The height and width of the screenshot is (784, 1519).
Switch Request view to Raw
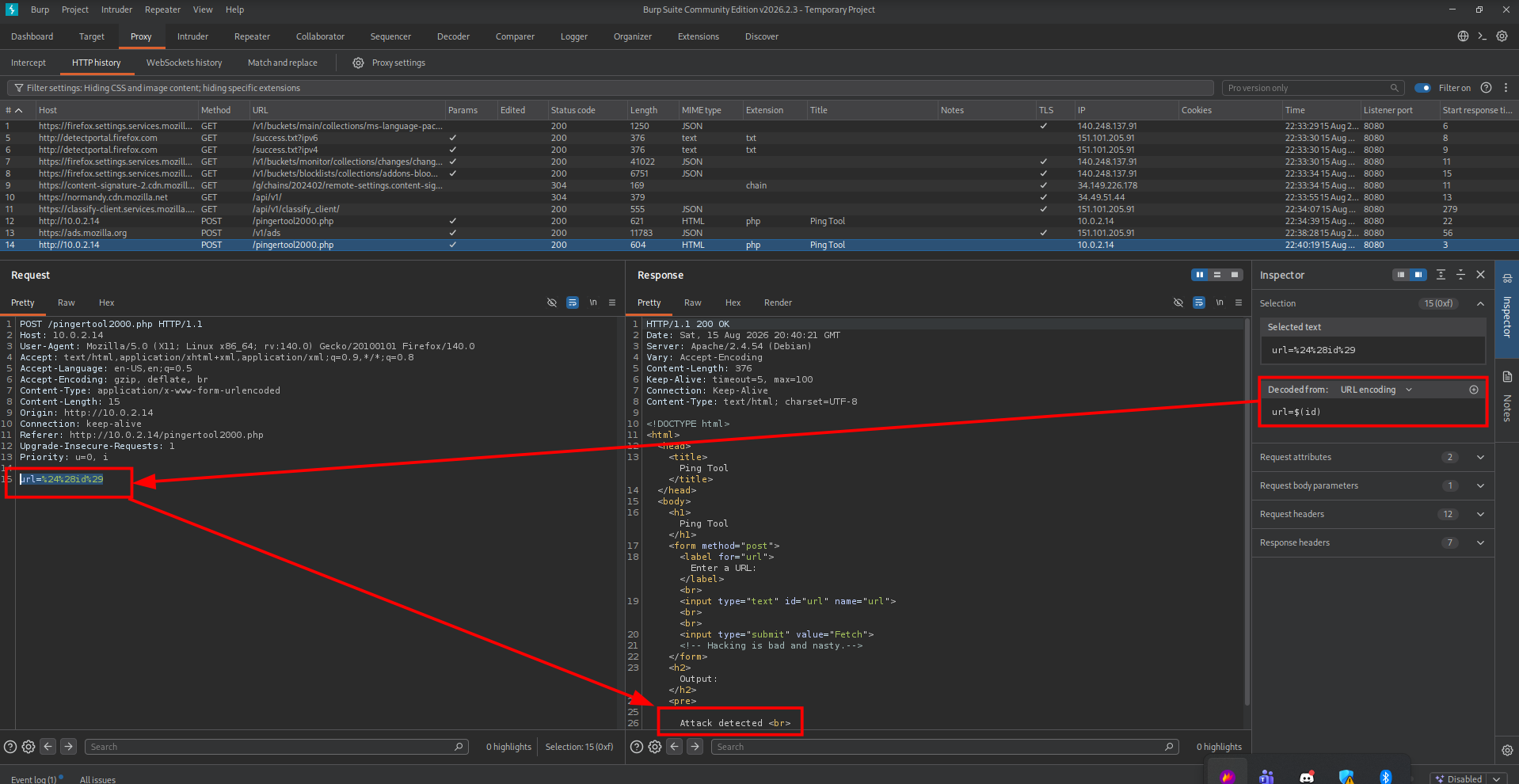(67, 303)
